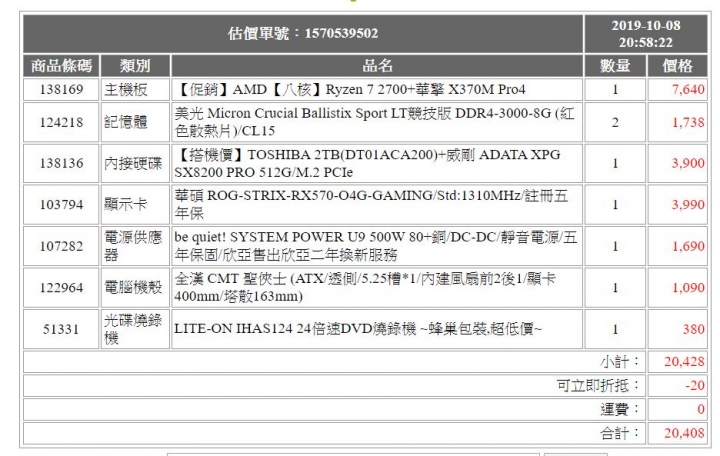Click the 數量 column header
Image resolution: width=720 pixels, height=456 pixels.
point(615,66)
